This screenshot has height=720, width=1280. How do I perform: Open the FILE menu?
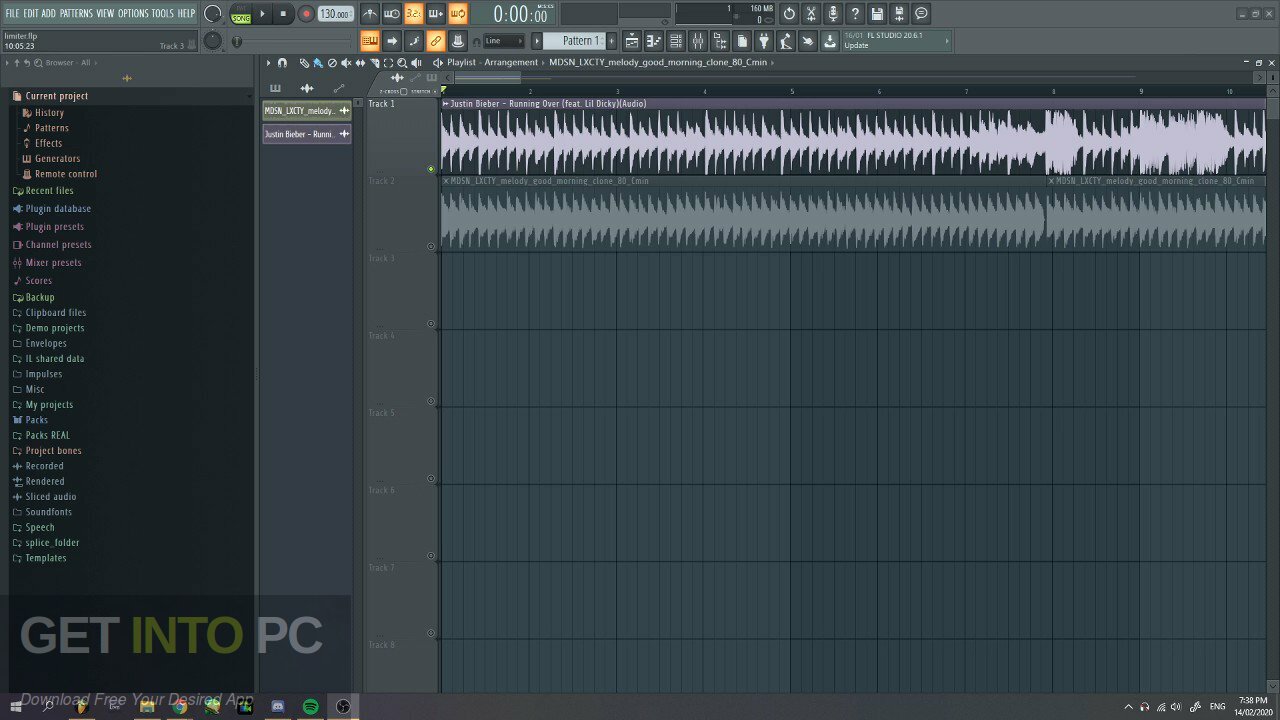click(12, 13)
